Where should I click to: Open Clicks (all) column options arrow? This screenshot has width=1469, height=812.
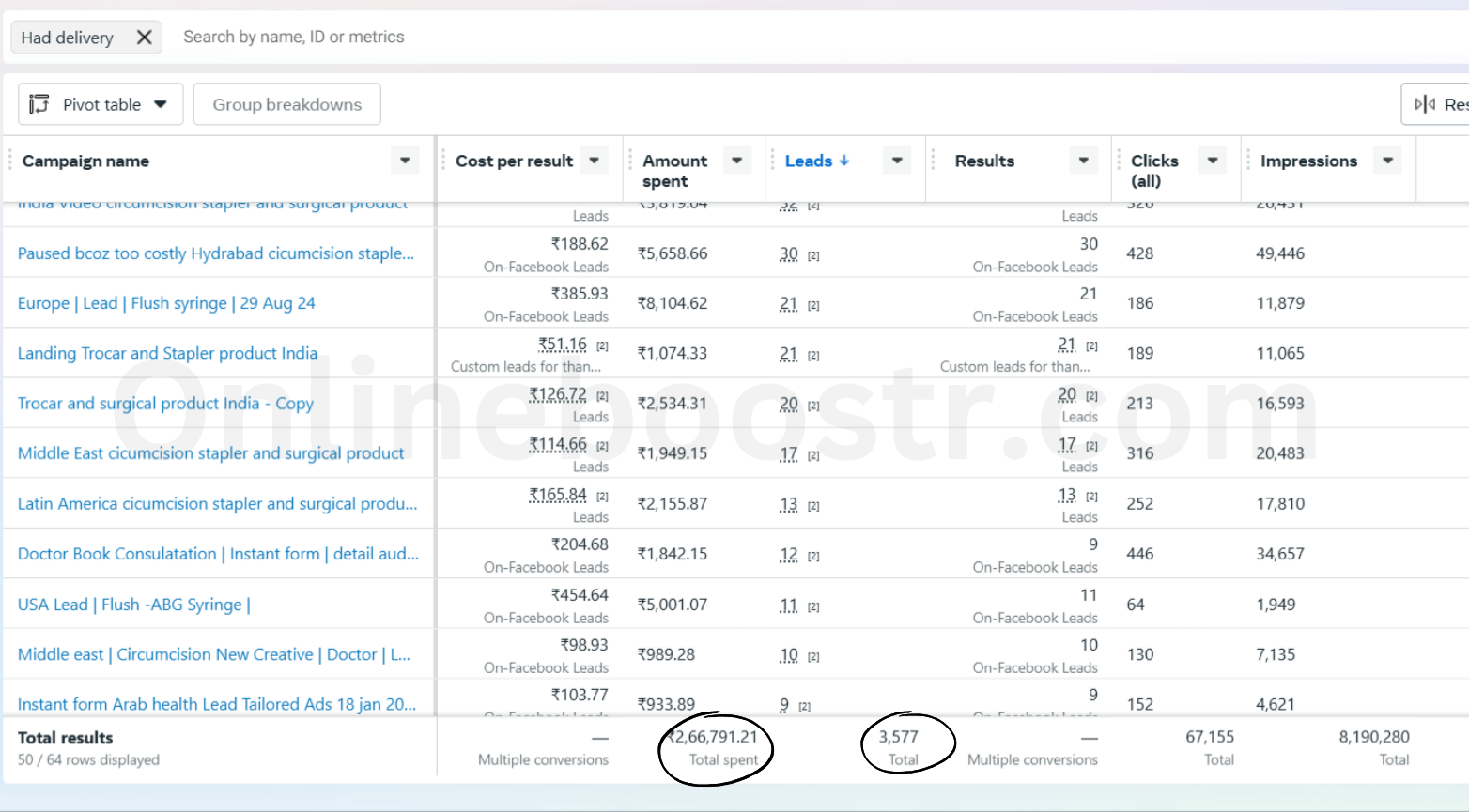coord(1213,161)
